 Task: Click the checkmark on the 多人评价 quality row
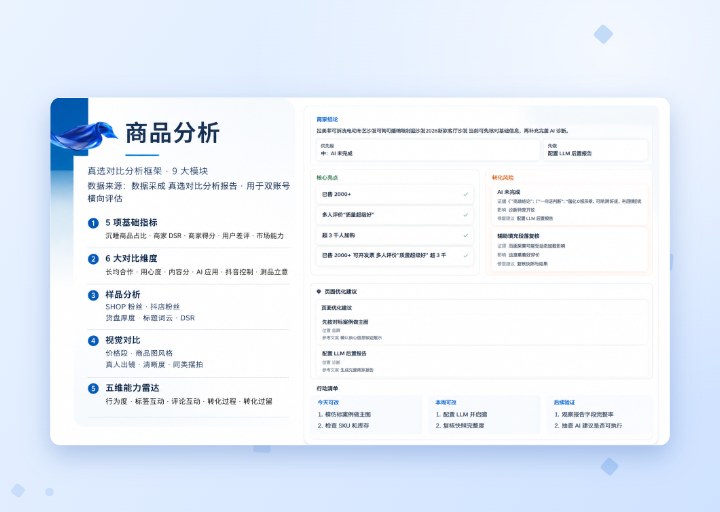466,214
